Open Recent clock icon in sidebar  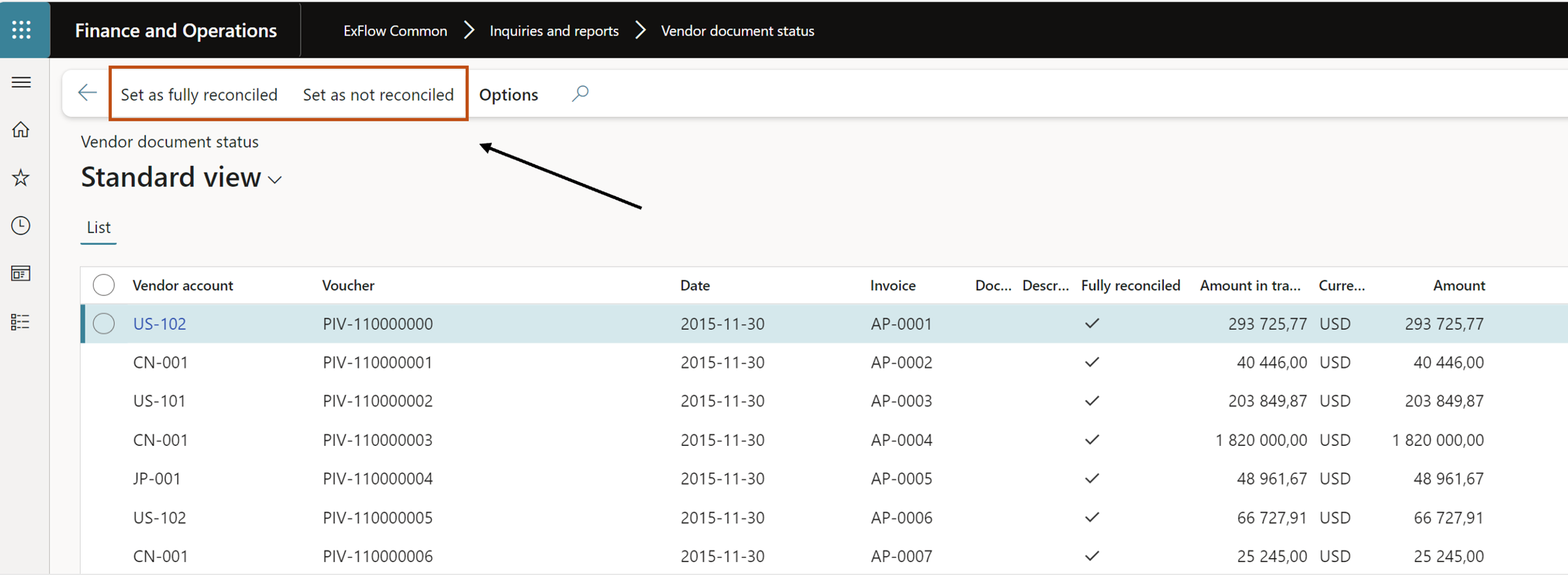click(21, 225)
